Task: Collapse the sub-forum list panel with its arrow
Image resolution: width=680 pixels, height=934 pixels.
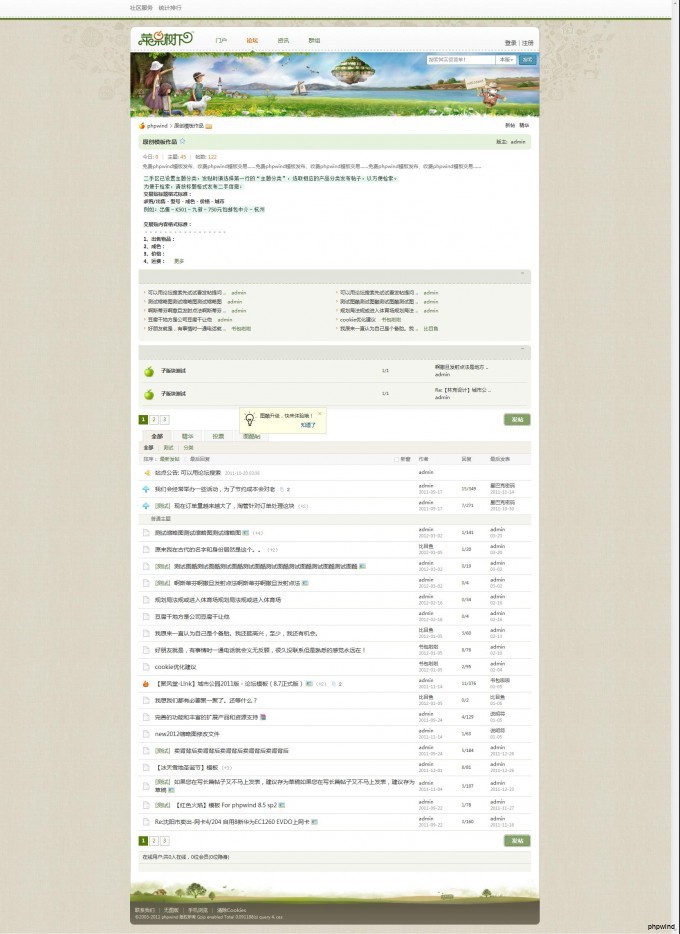Action: [522, 350]
